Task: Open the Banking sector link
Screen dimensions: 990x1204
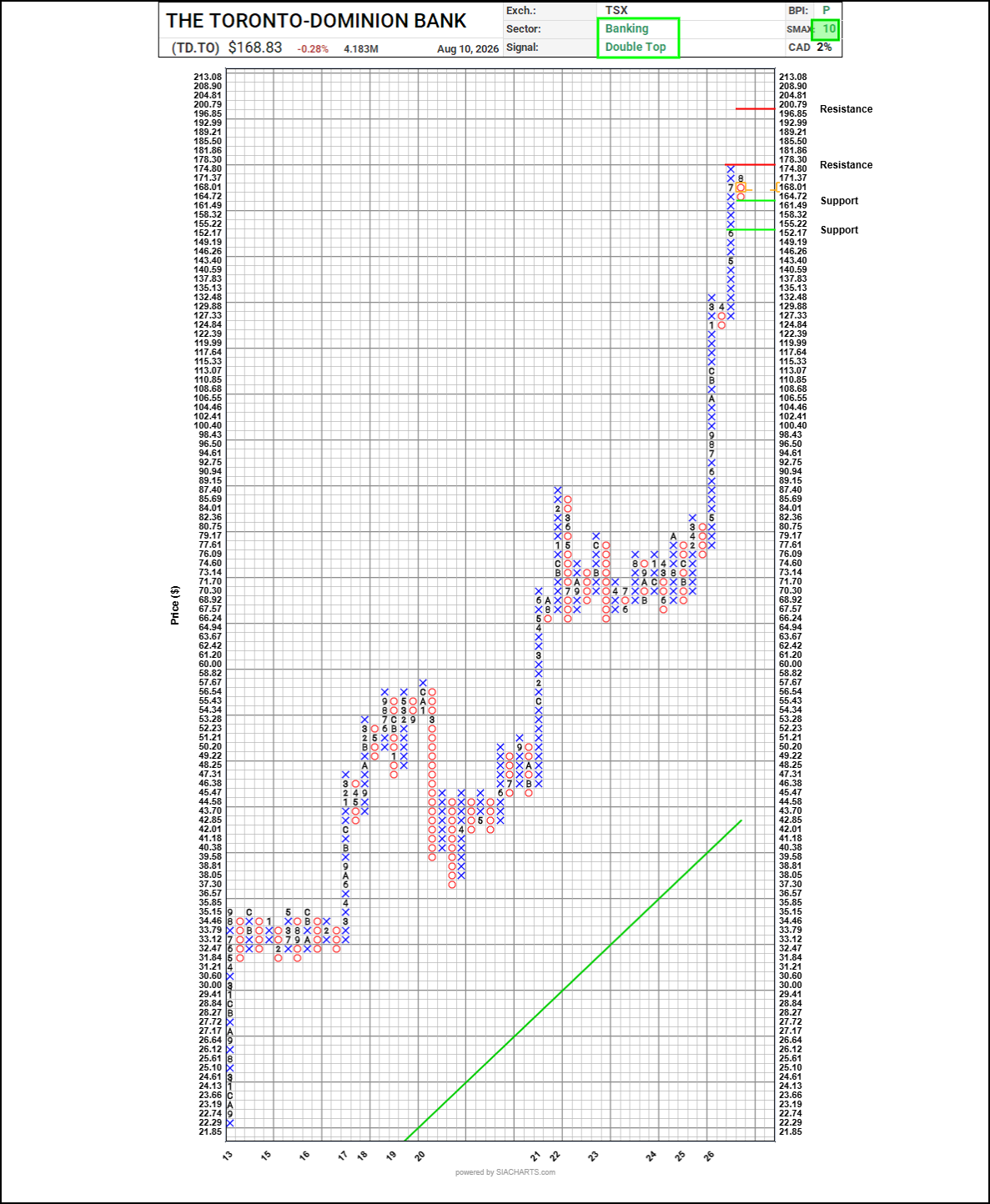Action: coord(626,28)
